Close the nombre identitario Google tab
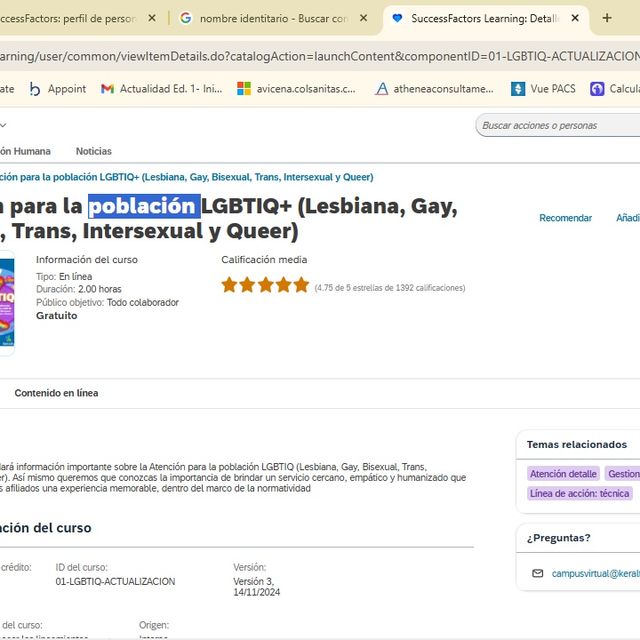This screenshot has height=640, width=640. coord(364,18)
